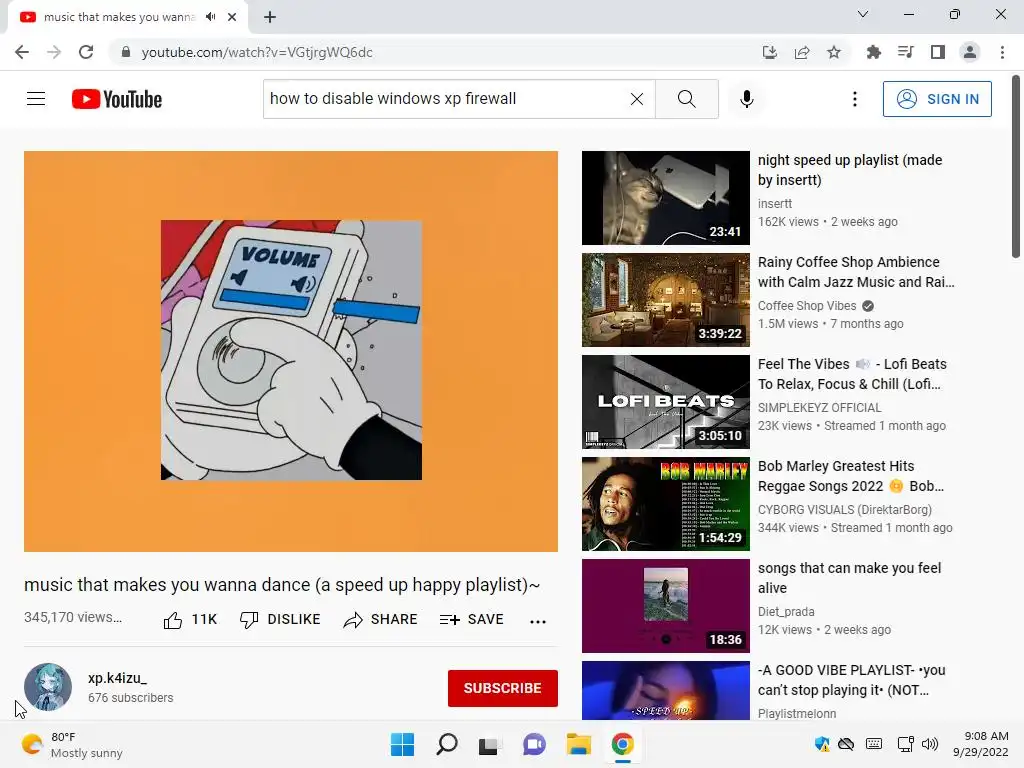1024x768 pixels.
Task: Click the video player to pause
Action: pos(291,351)
